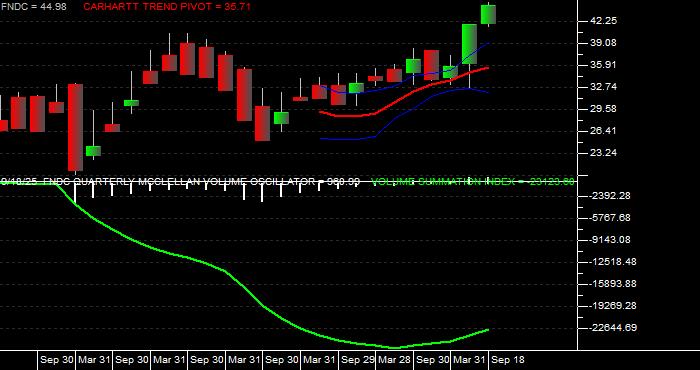700x370 pixels.
Task: Click the tall green candlestick before the last
Action: pyautogui.click(x=469, y=44)
